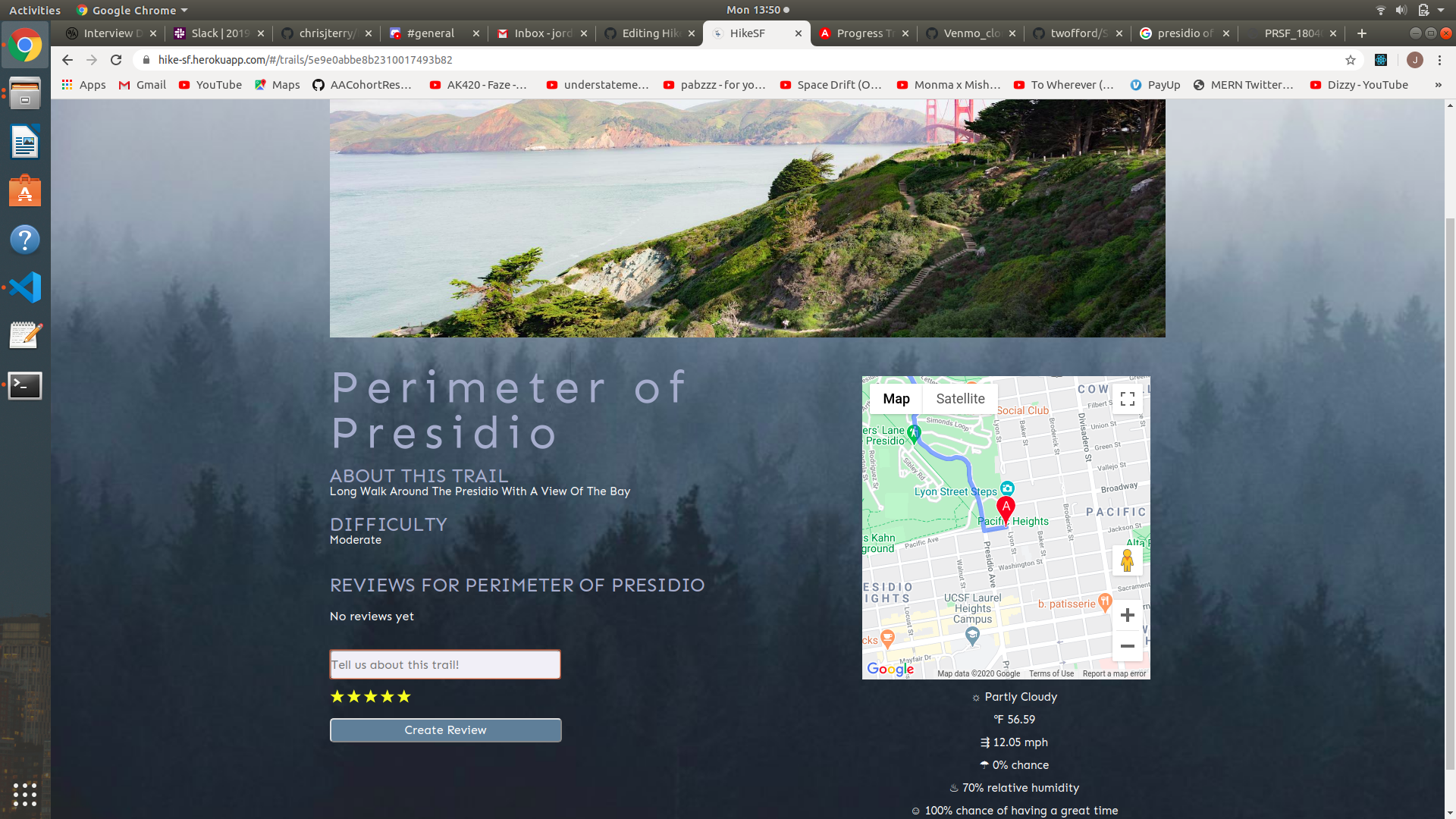Viewport: 1456px width, 819px height.
Task: Open Terms of Use map link
Action: [1051, 673]
